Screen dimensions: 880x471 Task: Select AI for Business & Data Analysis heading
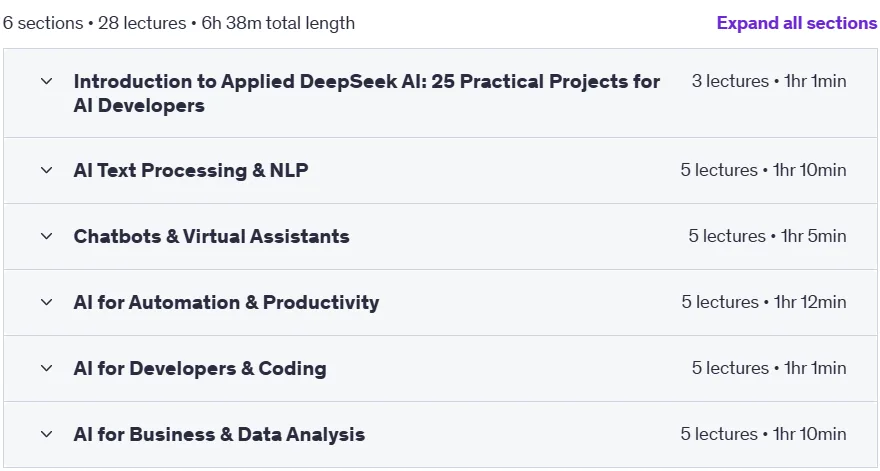point(219,434)
